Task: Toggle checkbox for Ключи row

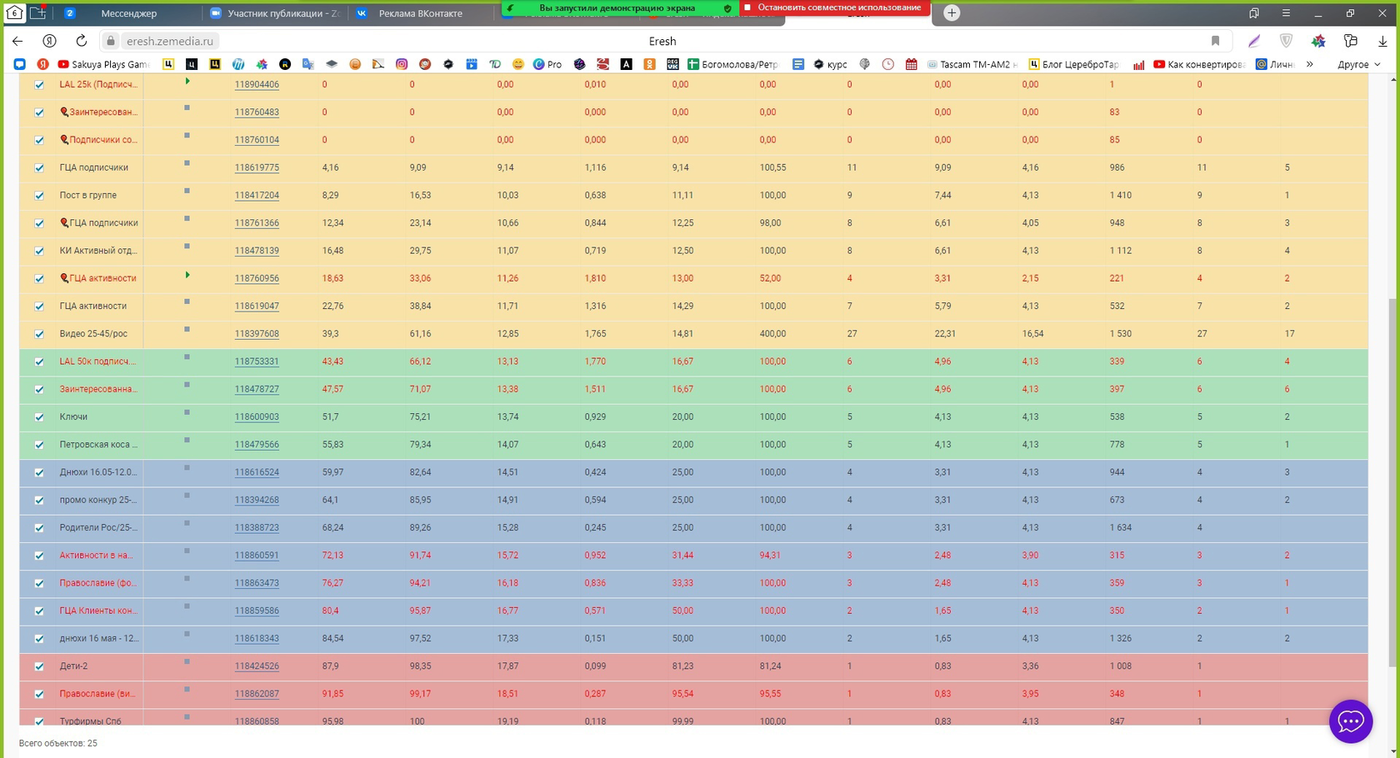Action: pos(39,417)
